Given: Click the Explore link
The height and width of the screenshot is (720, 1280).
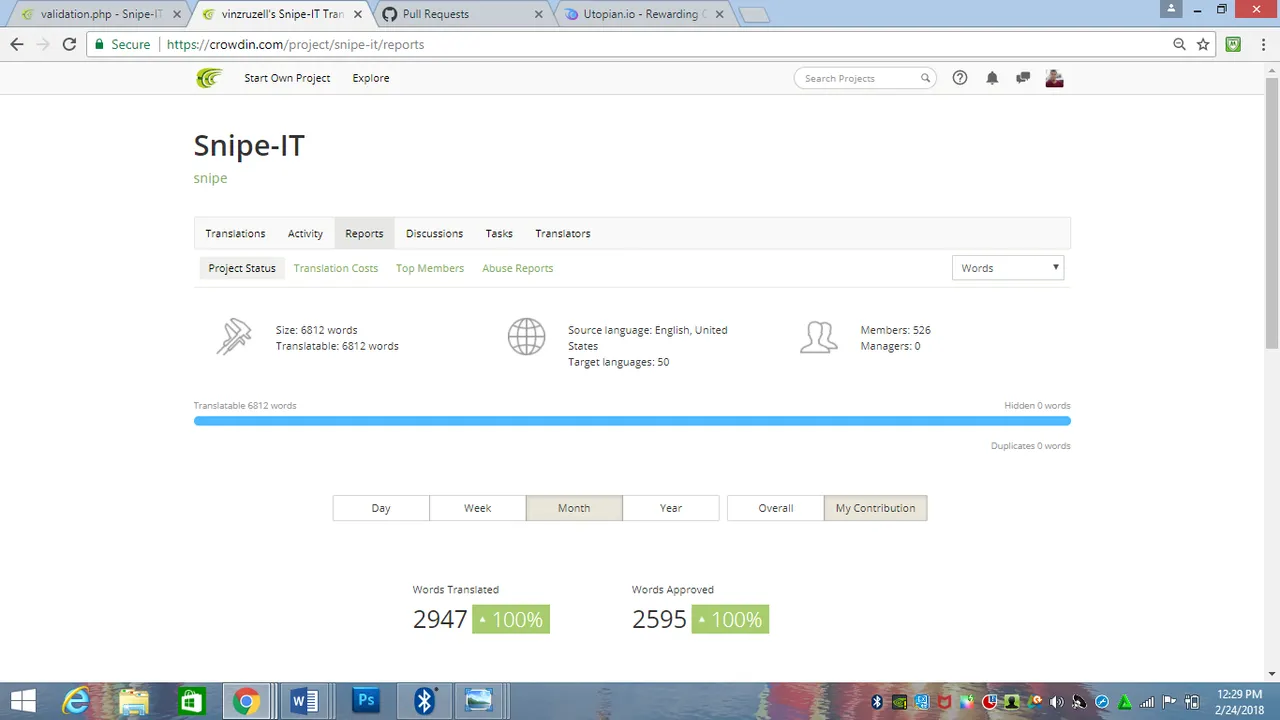Looking at the screenshot, I should 371,78.
